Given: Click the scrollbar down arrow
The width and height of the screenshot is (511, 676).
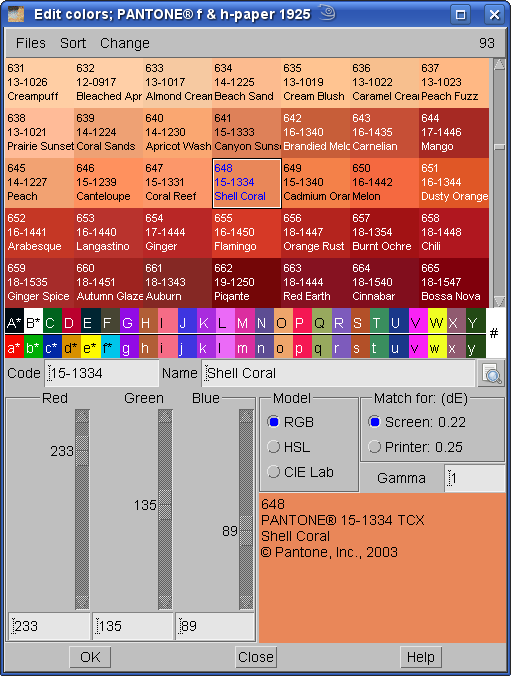Looking at the screenshot, I should 499,301.
